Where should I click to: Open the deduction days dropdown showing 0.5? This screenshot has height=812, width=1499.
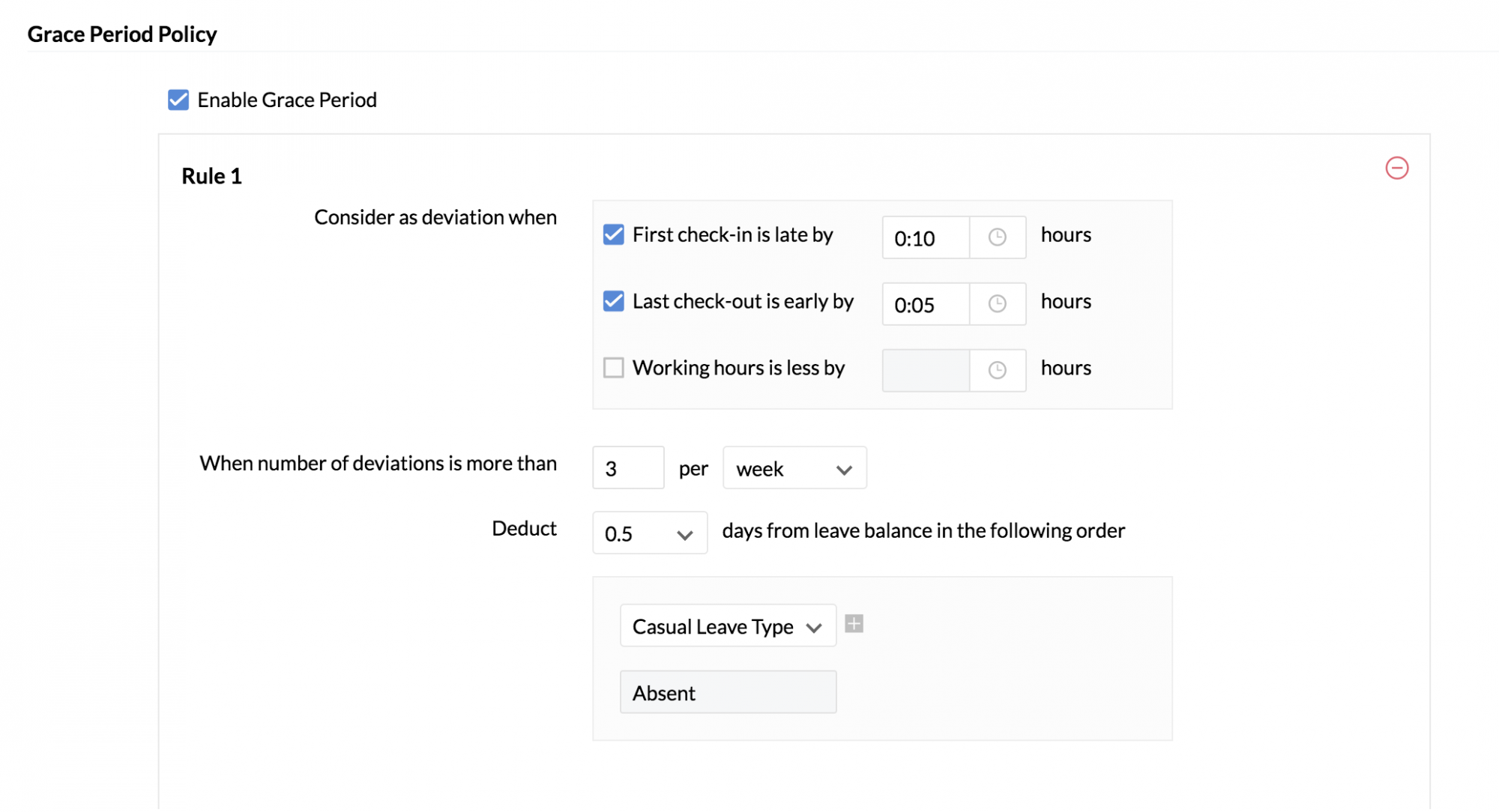pos(649,533)
